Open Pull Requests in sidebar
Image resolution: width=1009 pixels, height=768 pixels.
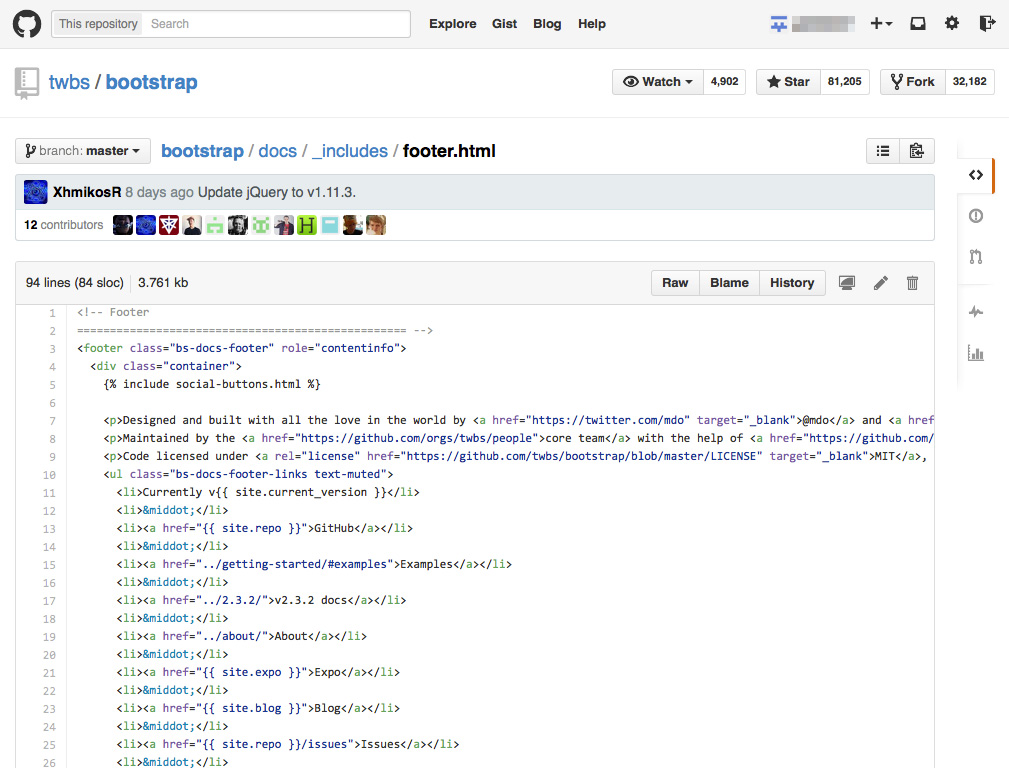pos(976,257)
